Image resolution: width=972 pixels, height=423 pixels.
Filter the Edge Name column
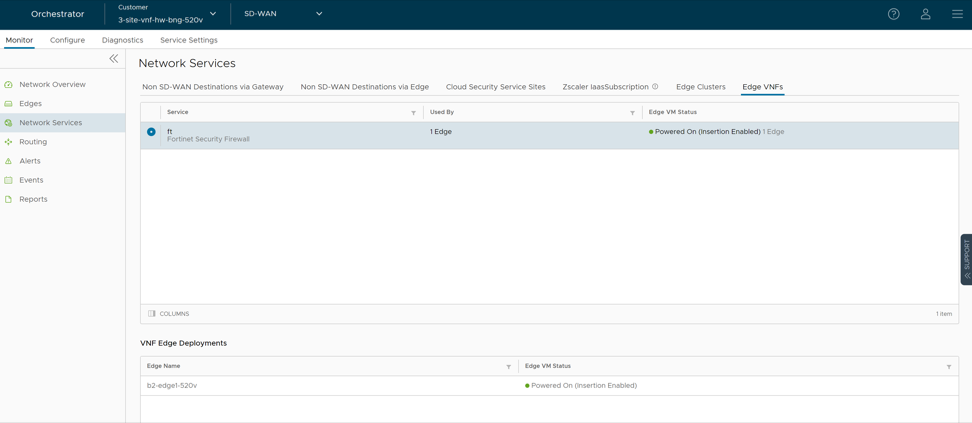(508, 367)
